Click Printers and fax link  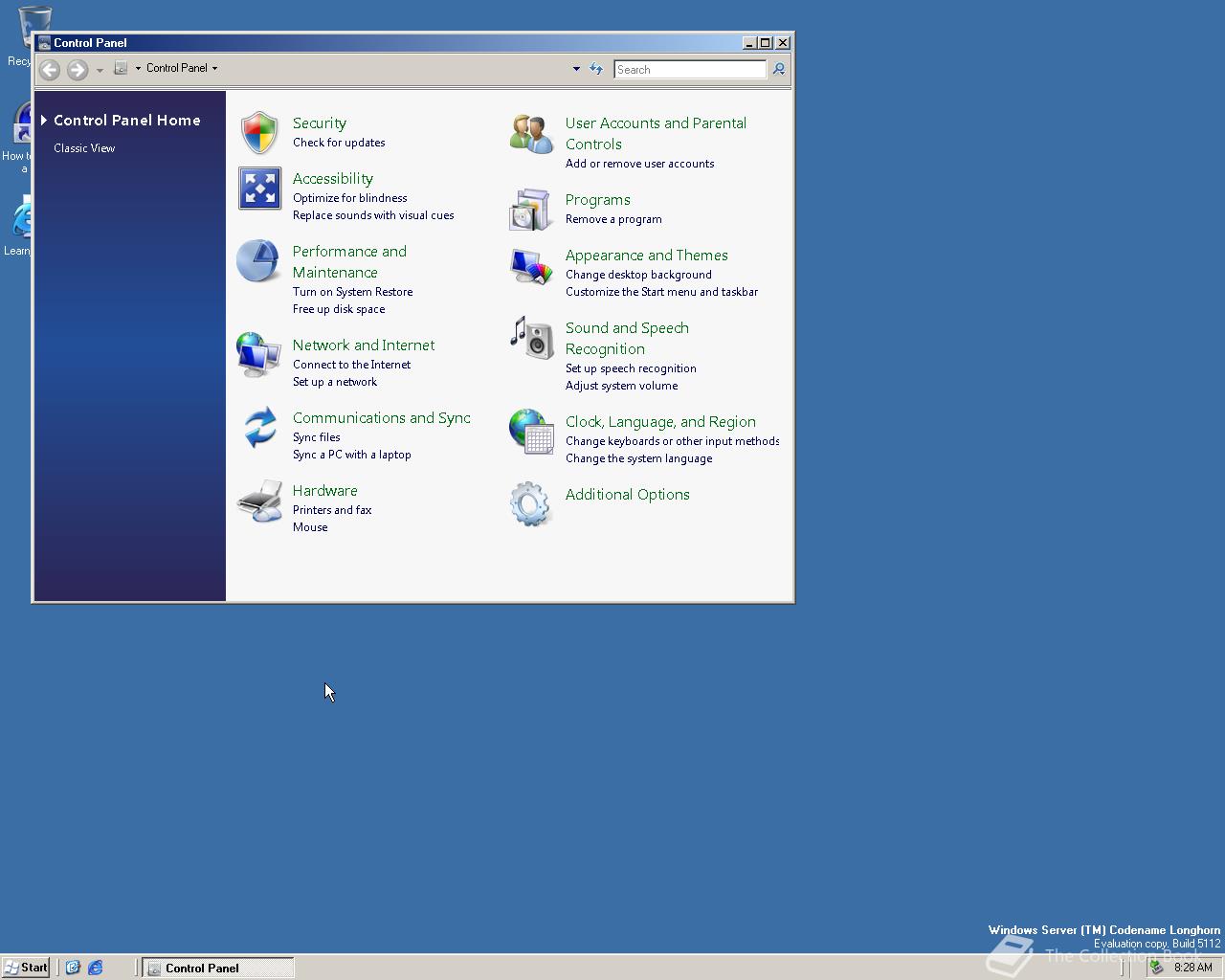pos(332,510)
